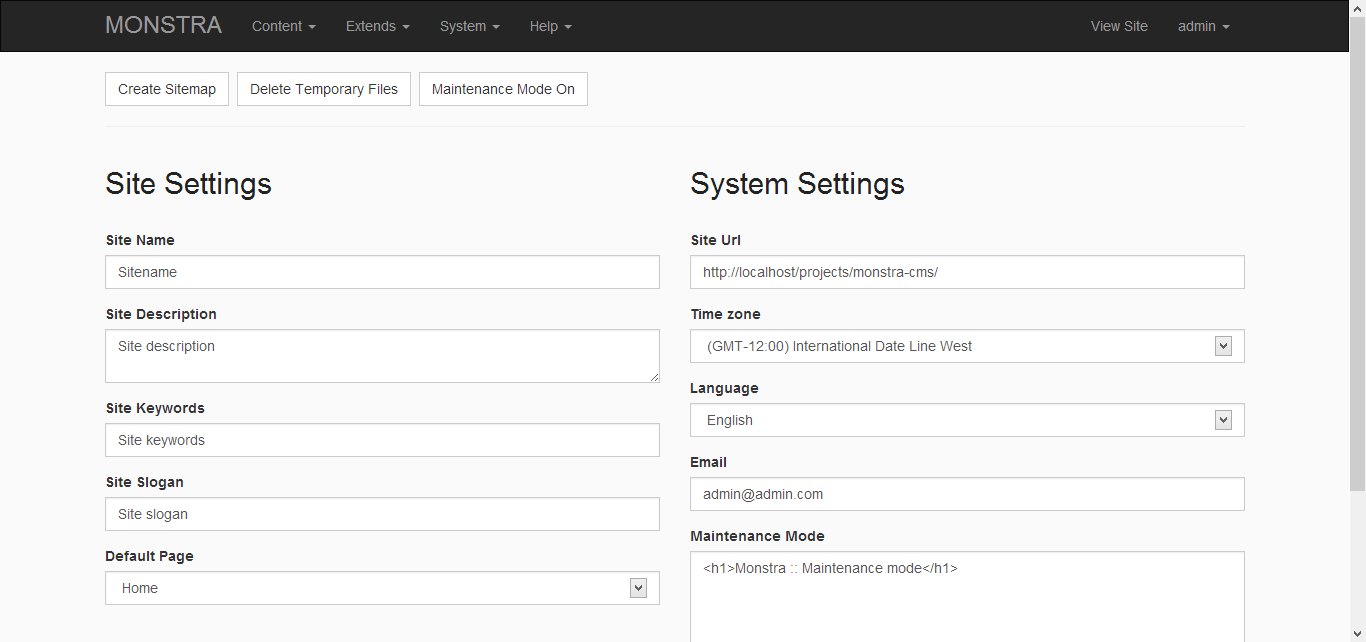Expand the Time zone dropdown

[967, 346]
